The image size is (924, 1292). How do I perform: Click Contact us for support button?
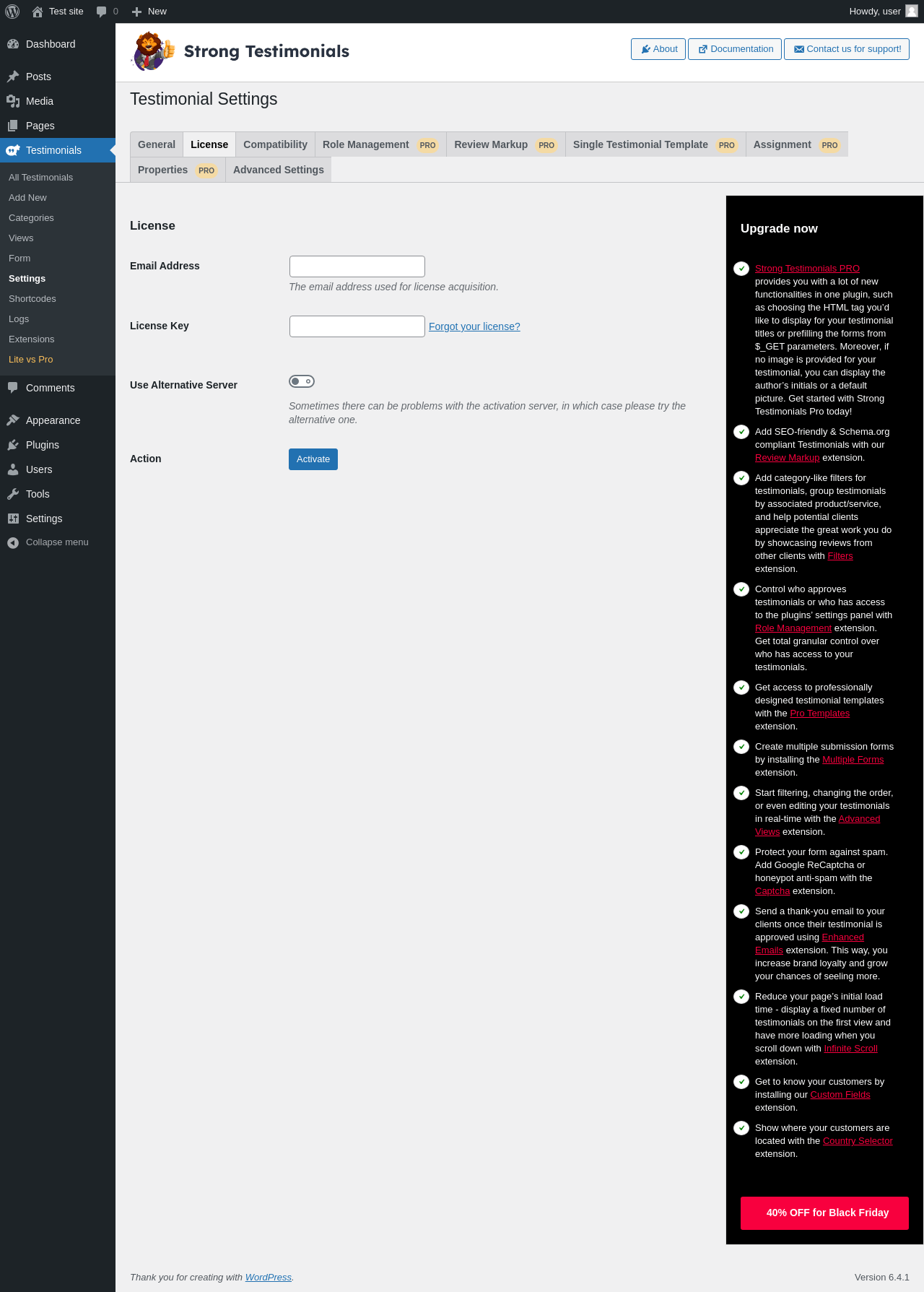847,49
